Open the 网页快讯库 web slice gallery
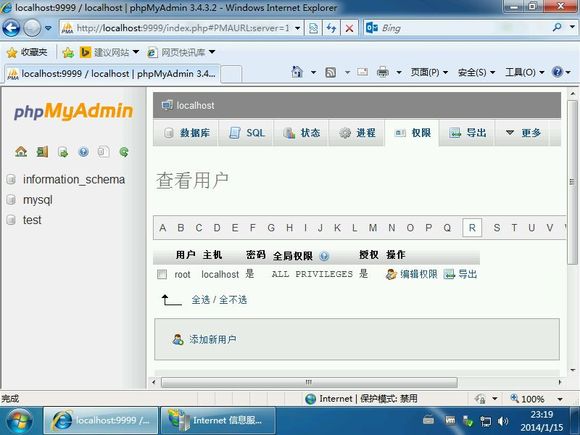This screenshot has width=580, height=435. click(x=181, y=53)
